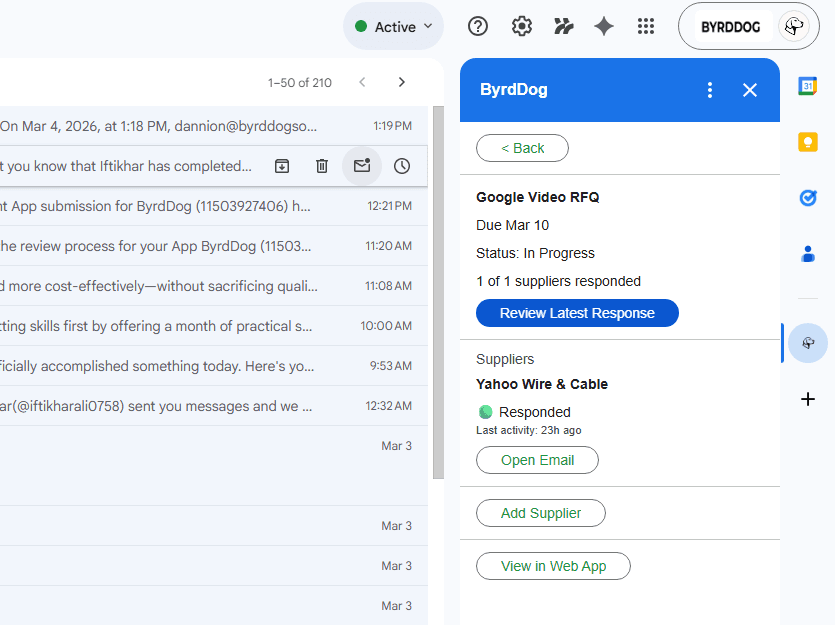Click the sparkle Gemini icon
This screenshot has width=835, height=625.
(x=604, y=26)
